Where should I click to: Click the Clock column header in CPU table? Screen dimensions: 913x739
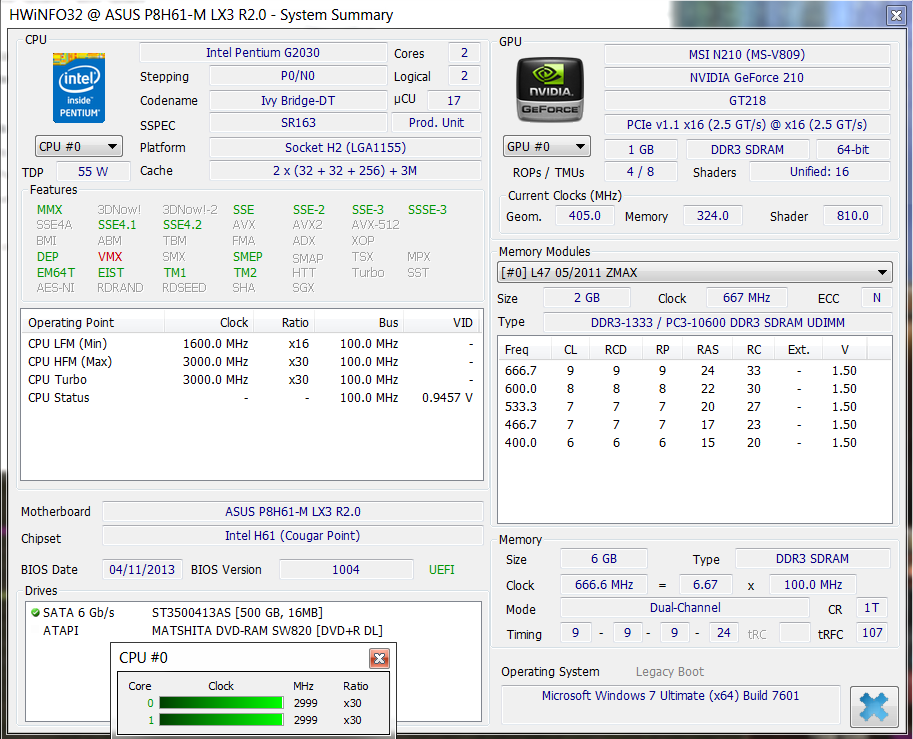pyautogui.click(x=209, y=322)
